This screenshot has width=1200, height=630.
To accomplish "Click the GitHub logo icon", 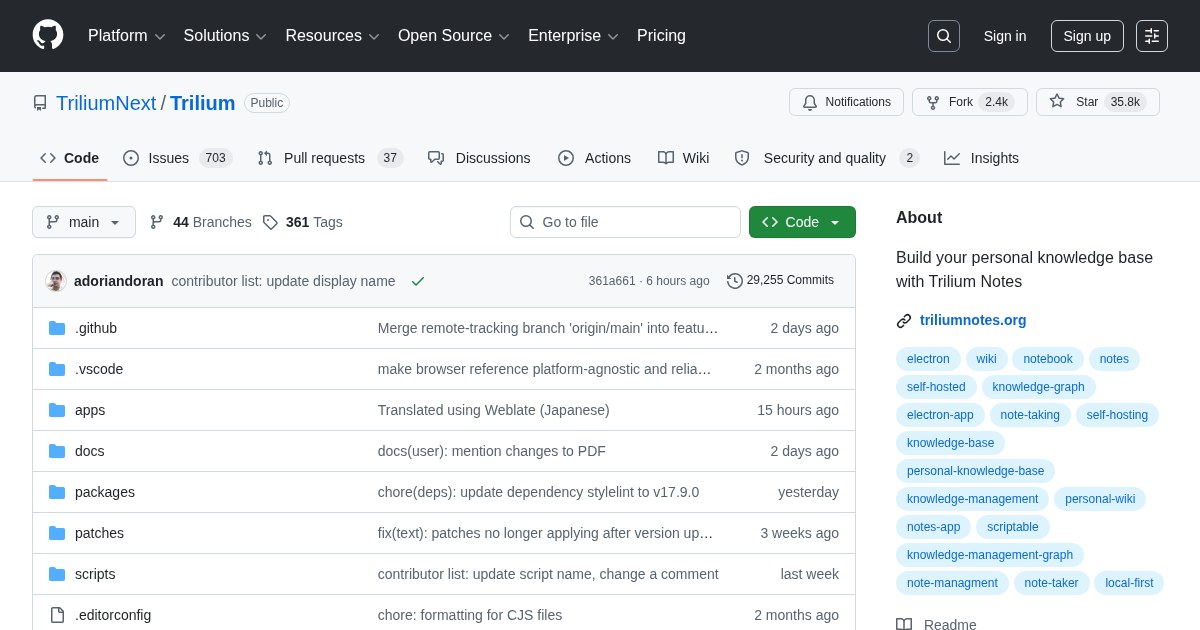I will (x=48, y=36).
